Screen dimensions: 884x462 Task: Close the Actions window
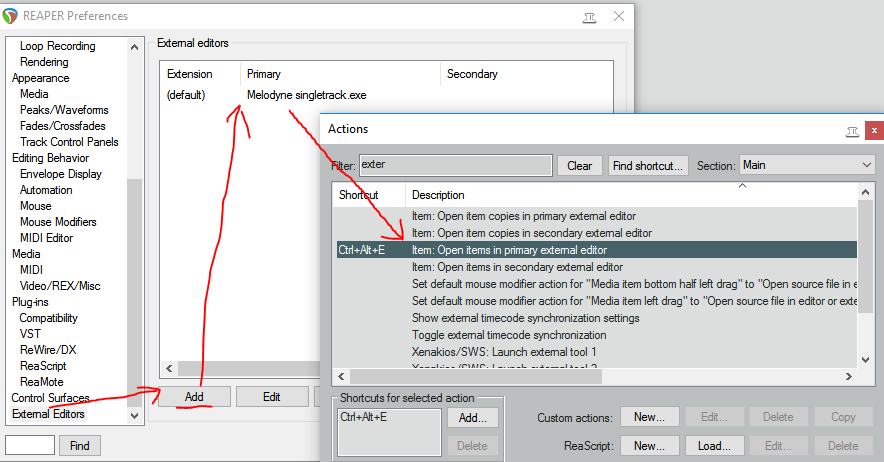coord(874,130)
